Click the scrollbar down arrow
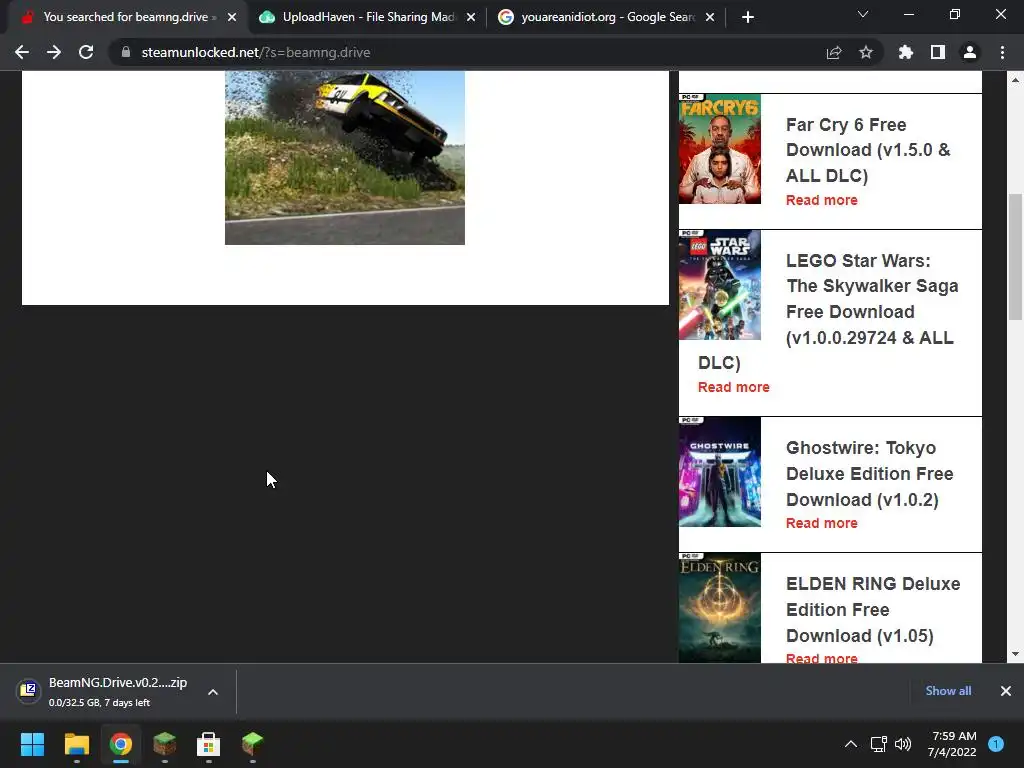1024x768 pixels. click(x=1015, y=654)
